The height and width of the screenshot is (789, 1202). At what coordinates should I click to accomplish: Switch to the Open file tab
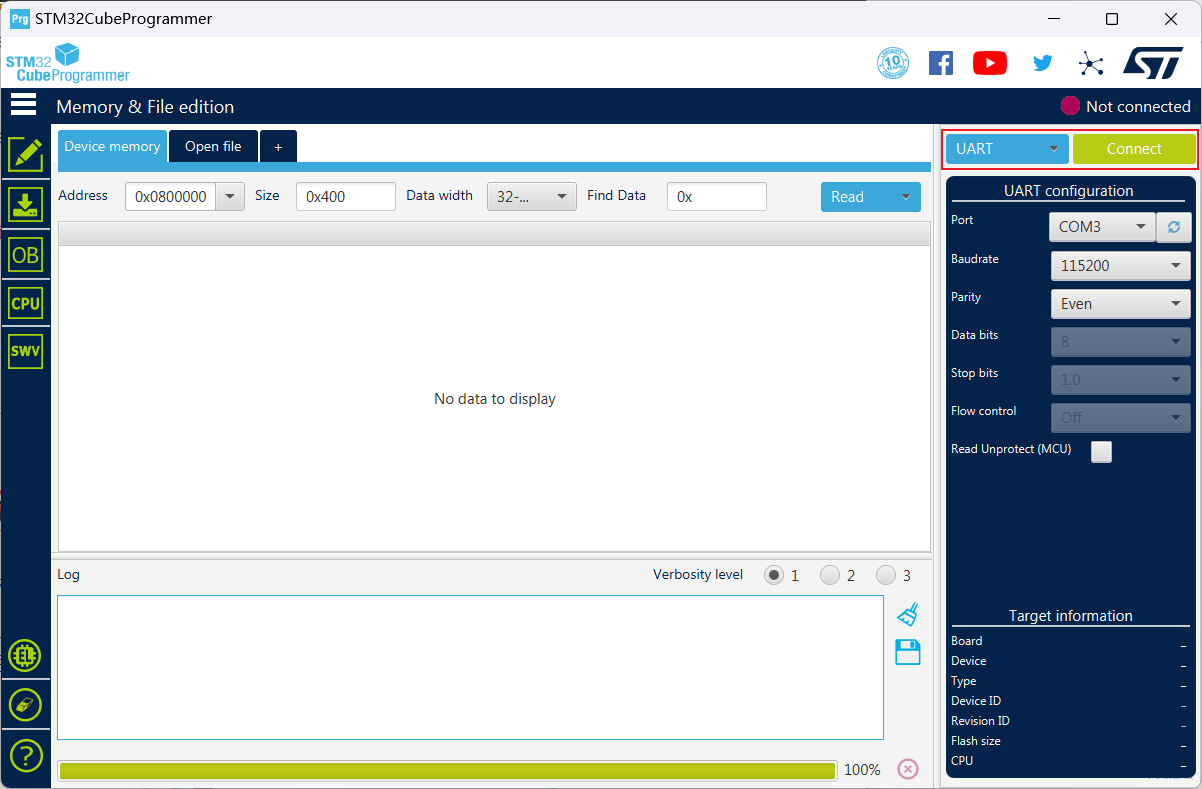(x=213, y=146)
